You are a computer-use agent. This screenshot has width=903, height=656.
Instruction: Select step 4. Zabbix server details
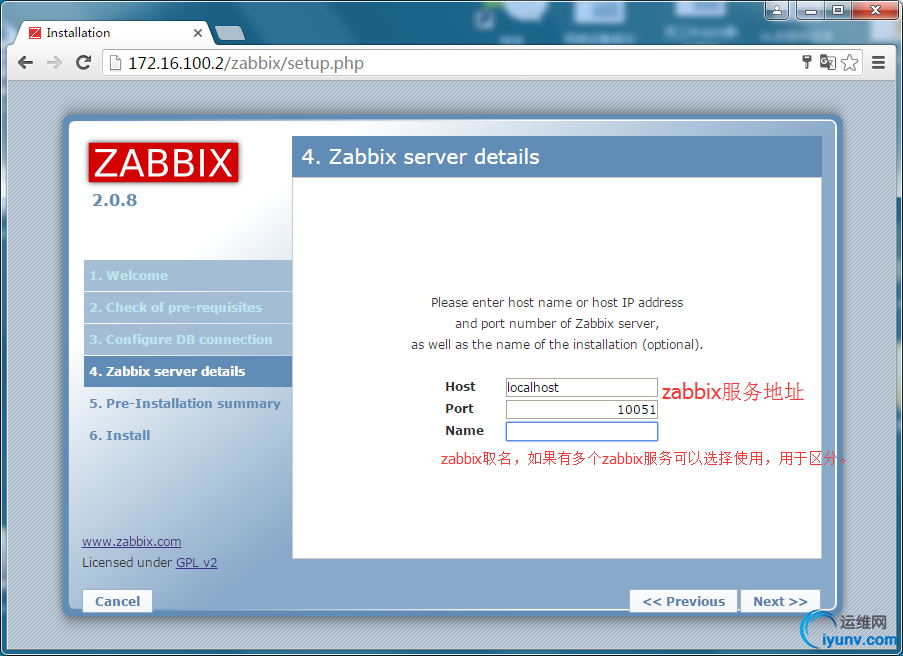pyautogui.click(x=188, y=371)
